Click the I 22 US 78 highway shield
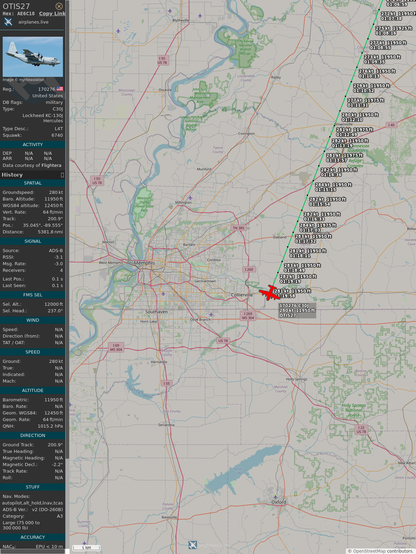The image size is (416, 554). 361,429
